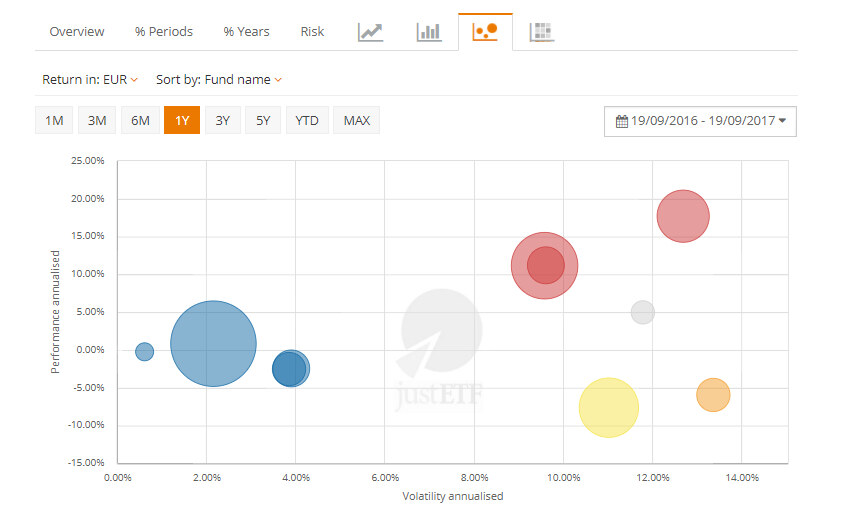The height and width of the screenshot is (510, 845).
Task: Set the period to 5Y
Action: pos(262,121)
